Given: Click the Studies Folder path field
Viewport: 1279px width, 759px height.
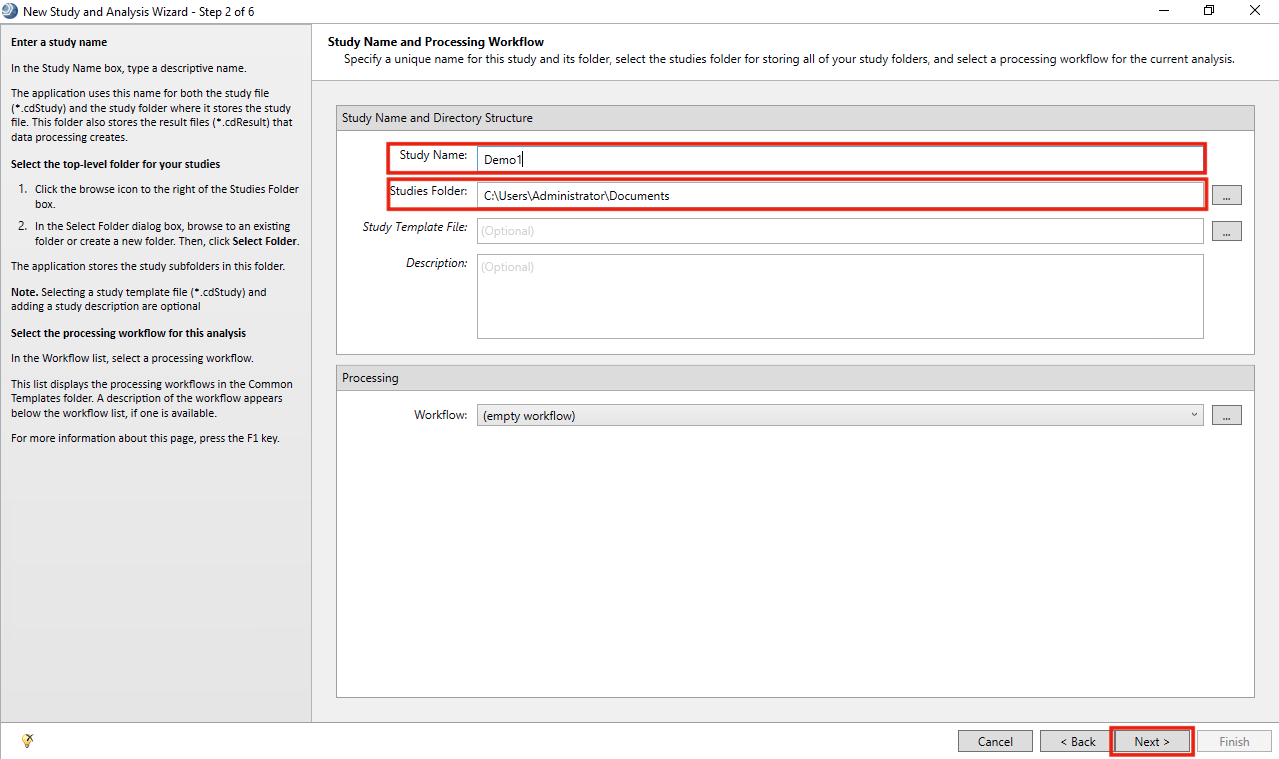Looking at the screenshot, I should click(x=840, y=195).
